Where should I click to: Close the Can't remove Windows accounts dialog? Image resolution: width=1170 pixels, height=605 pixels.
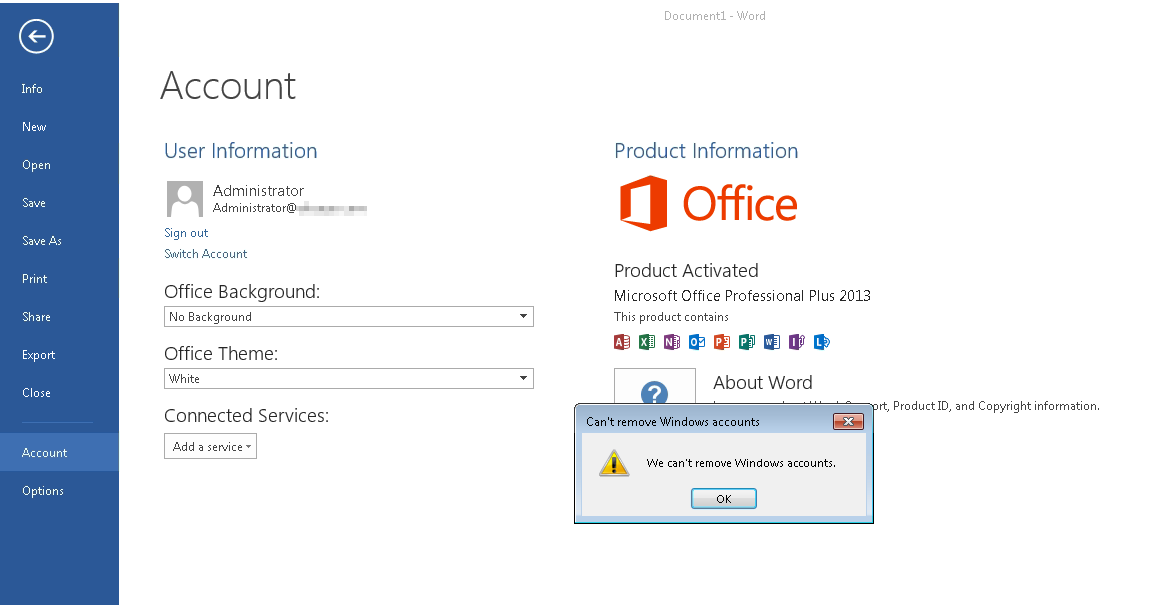click(848, 422)
